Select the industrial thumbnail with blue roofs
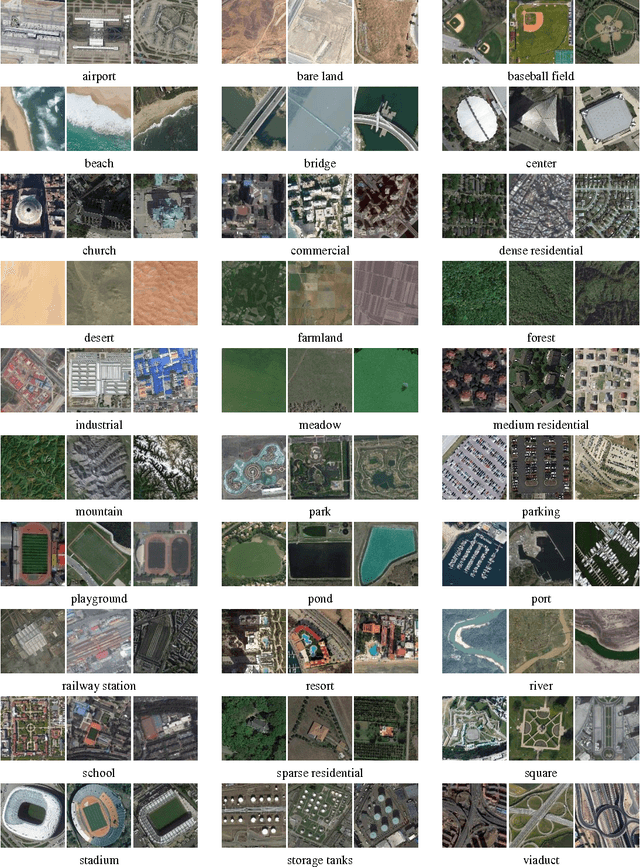This screenshot has width=640, height=867. pos(165,380)
